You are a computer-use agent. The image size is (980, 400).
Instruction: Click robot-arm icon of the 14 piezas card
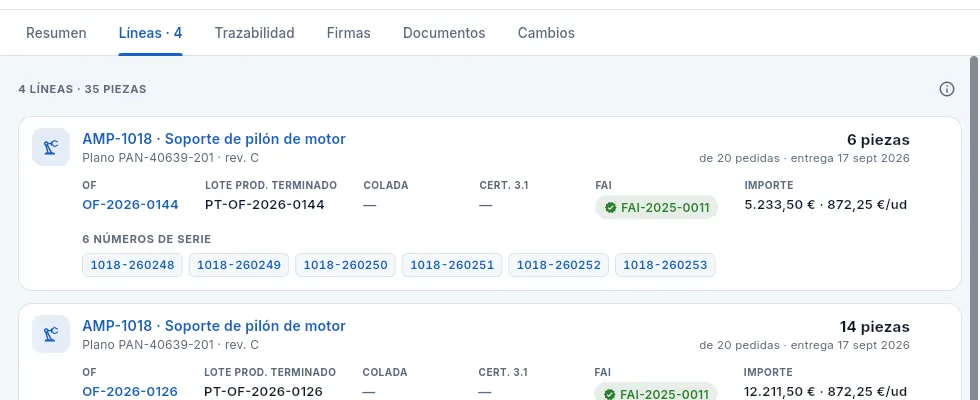click(x=51, y=334)
